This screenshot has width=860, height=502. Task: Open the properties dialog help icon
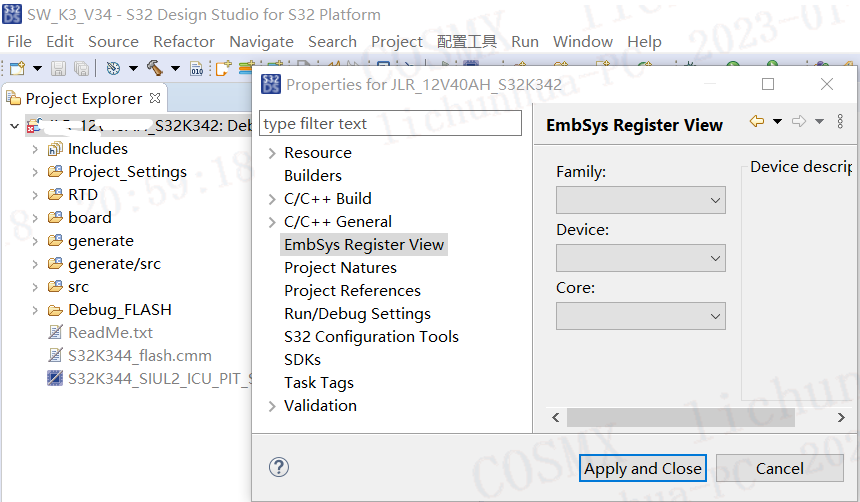[x=279, y=467]
